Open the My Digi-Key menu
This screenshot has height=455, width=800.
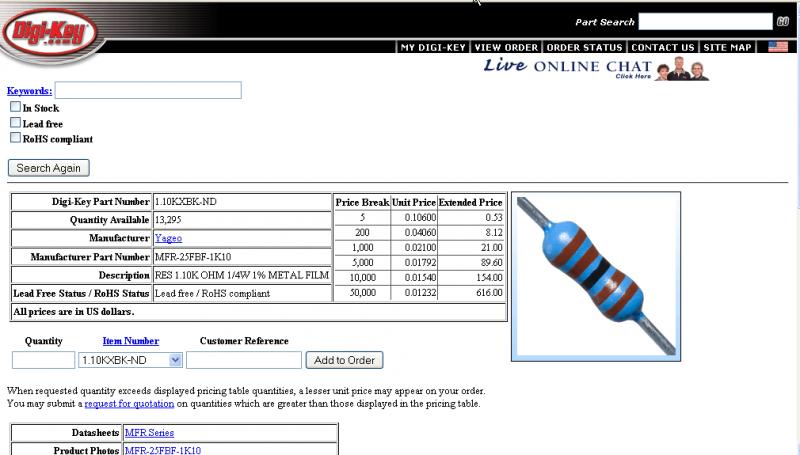[x=434, y=47]
